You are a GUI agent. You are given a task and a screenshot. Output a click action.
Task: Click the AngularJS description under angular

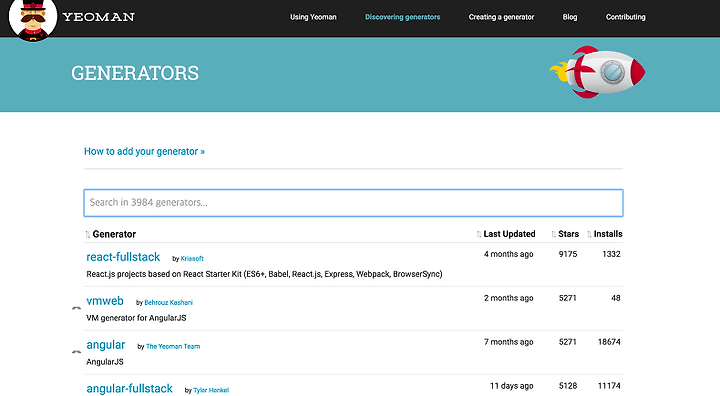(105, 362)
